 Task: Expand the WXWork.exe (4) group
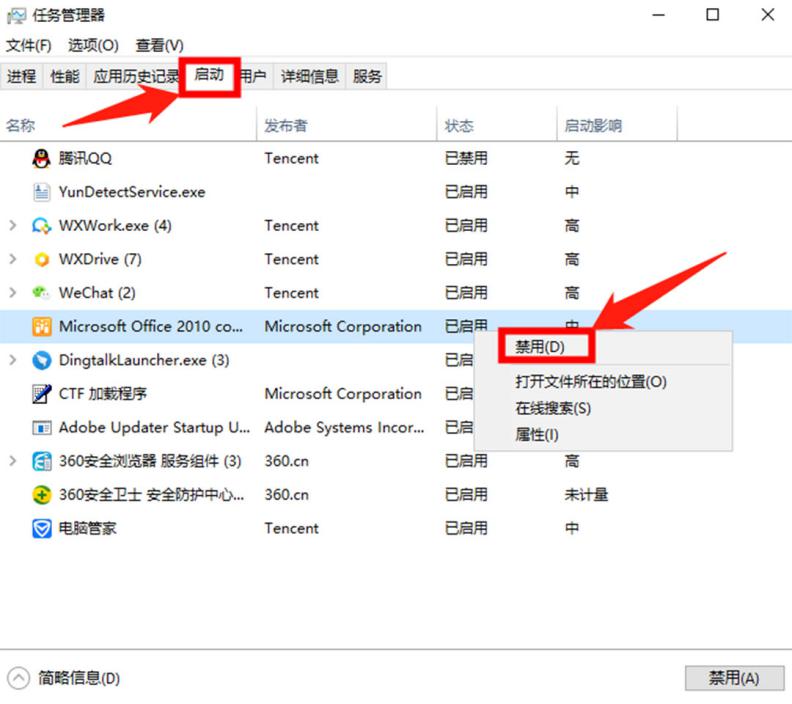click(x=13, y=225)
